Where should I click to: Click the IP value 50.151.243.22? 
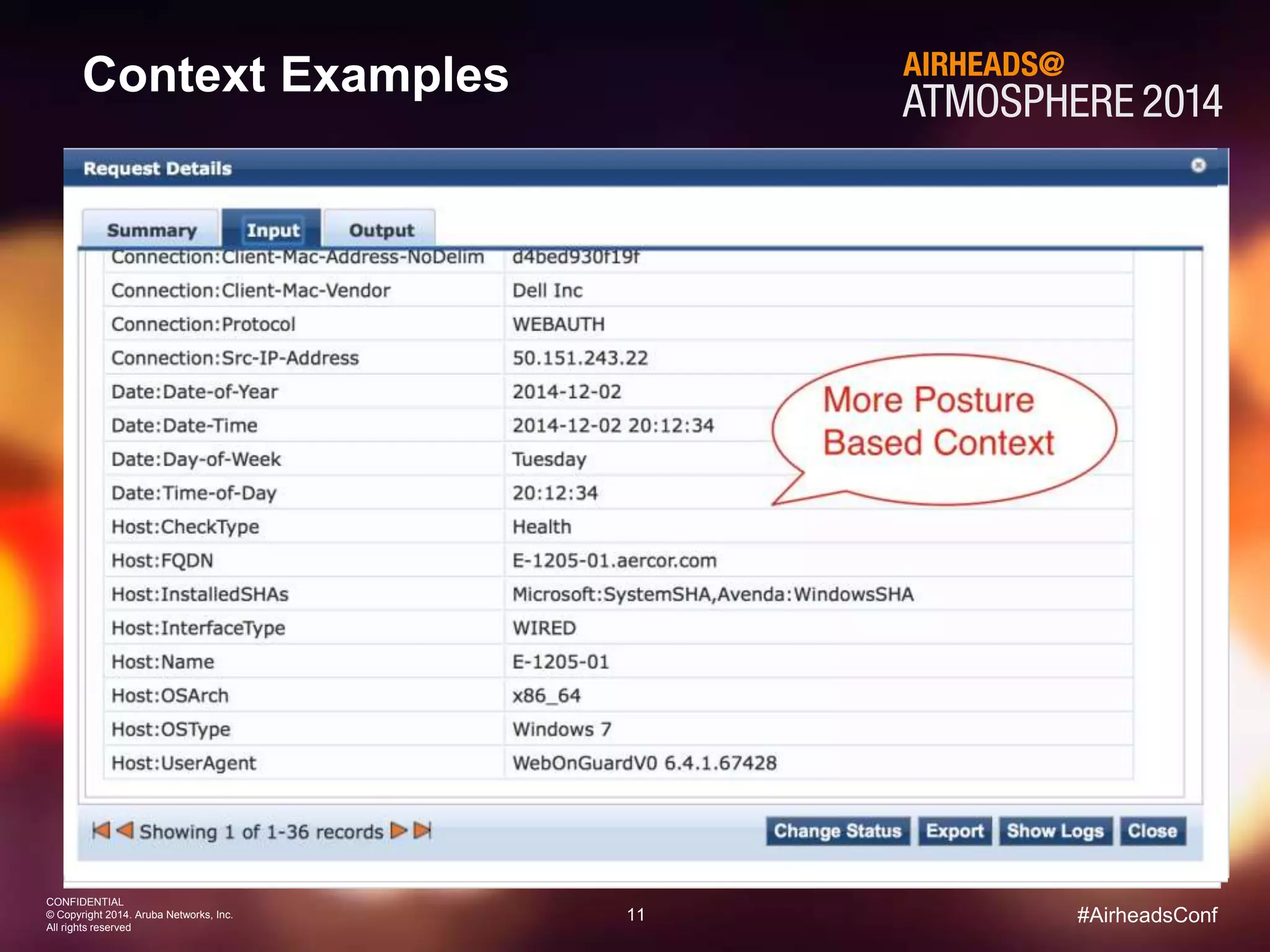(580, 358)
